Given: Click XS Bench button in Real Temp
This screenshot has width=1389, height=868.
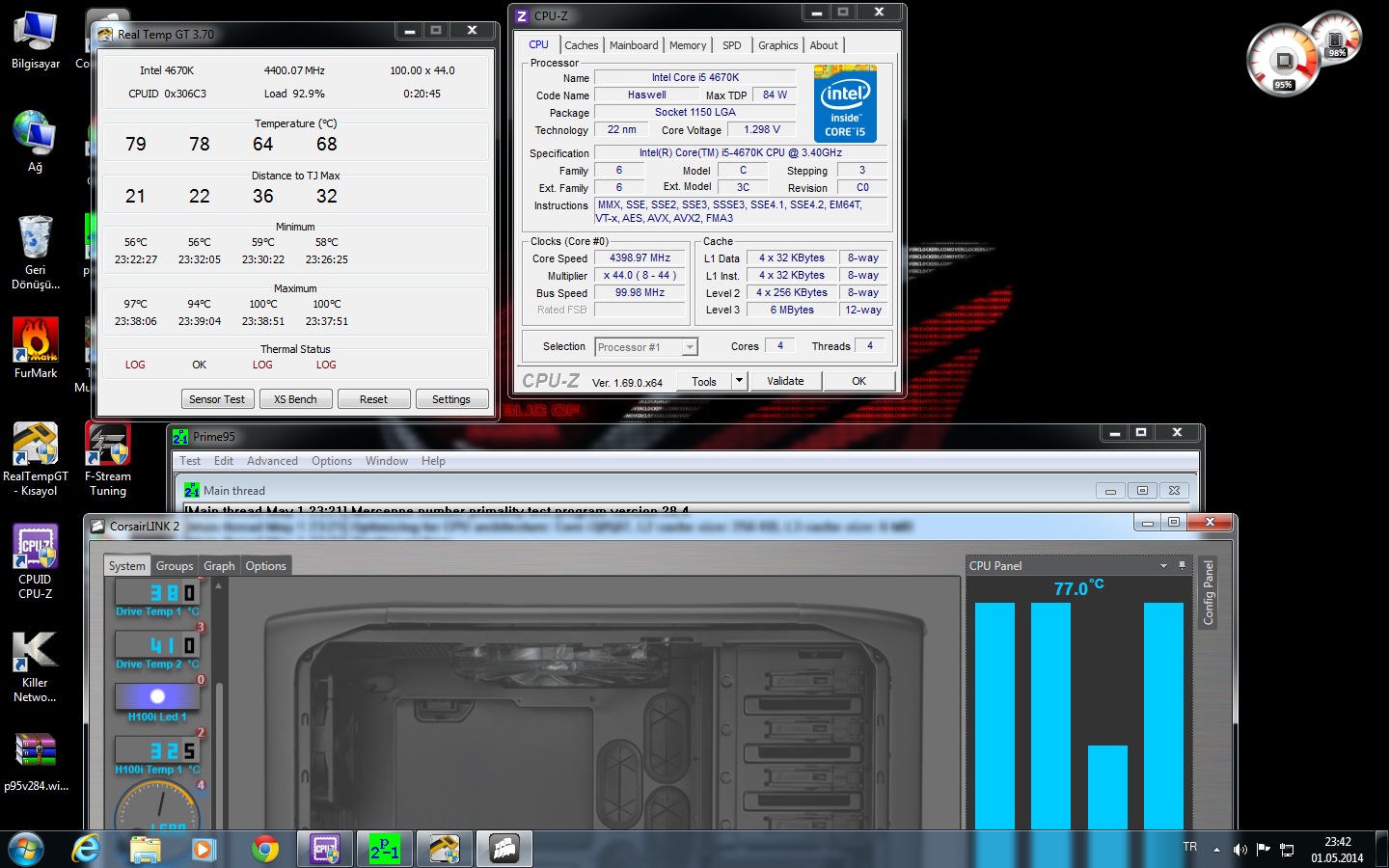Looking at the screenshot, I should pos(295,399).
